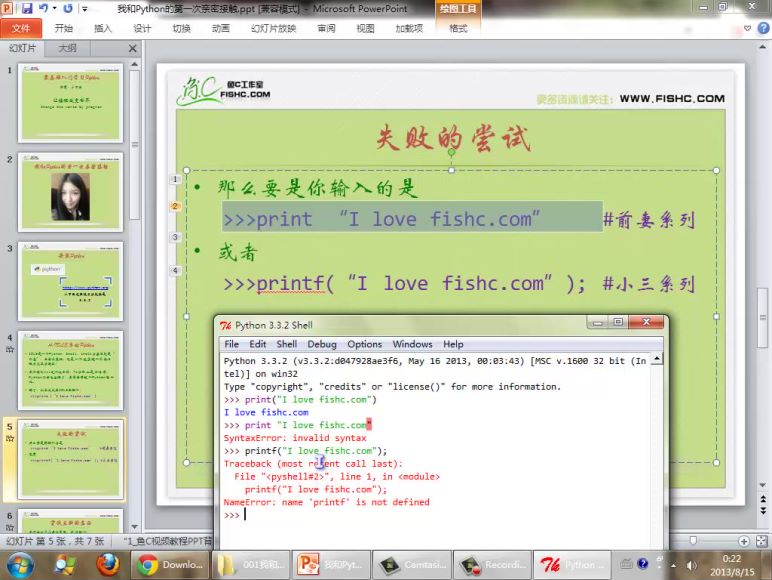Click the green rotation handle of the text box
The image size is (772, 580).
coord(451,153)
